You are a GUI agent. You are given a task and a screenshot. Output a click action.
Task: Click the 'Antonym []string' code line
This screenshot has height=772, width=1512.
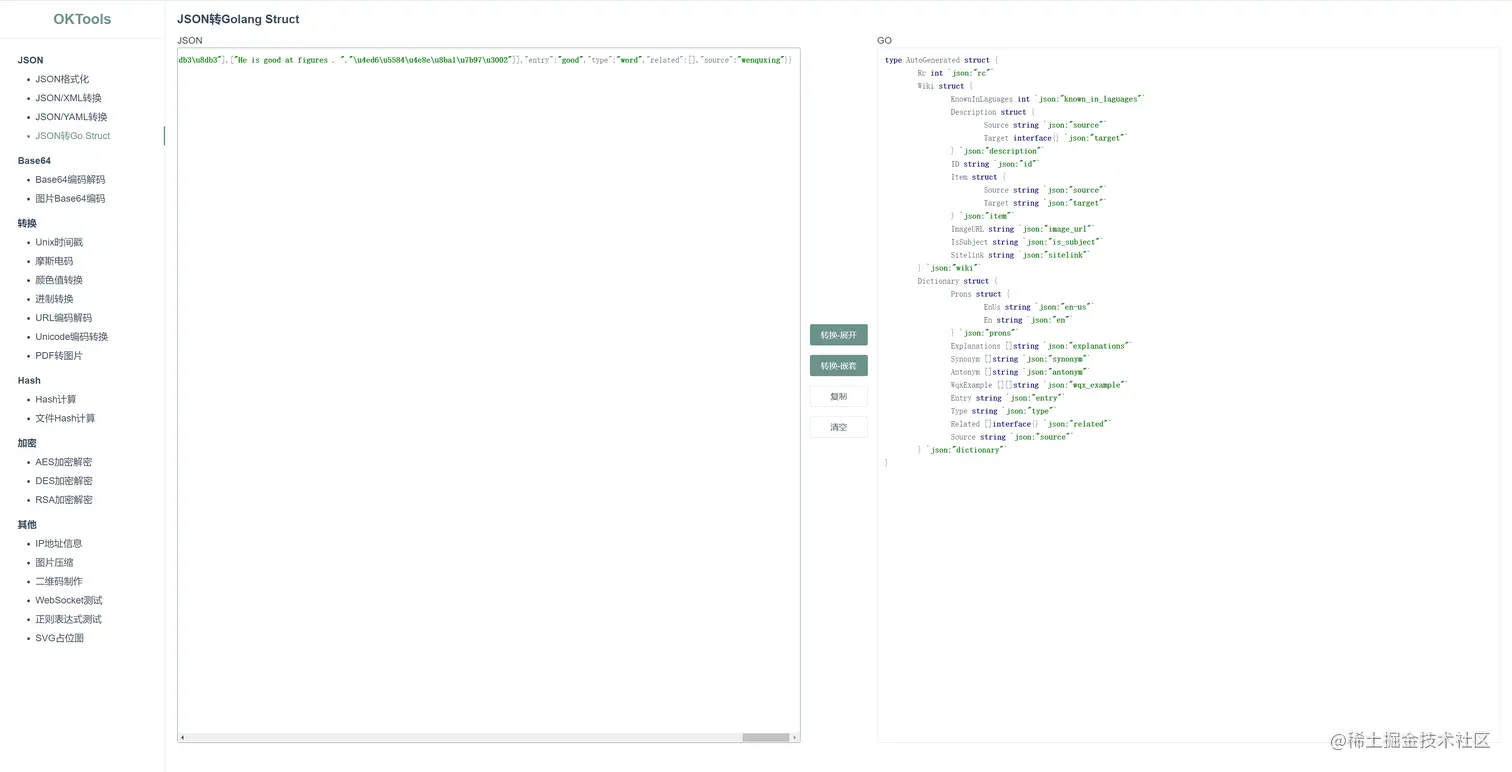(x=1021, y=372)
